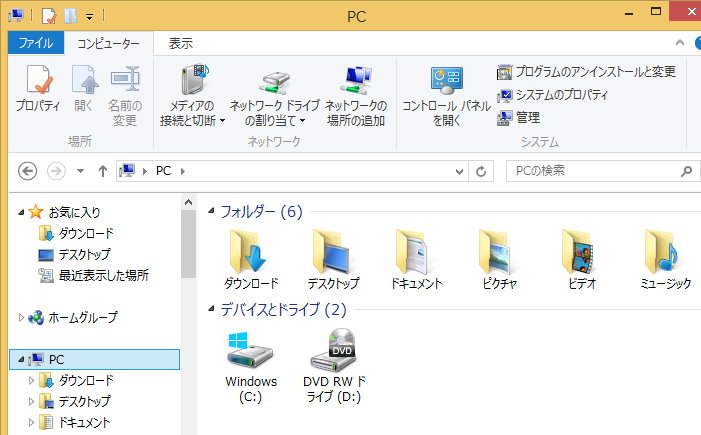Image resolution: width=701 pixels, height=435 pixels.
Task: Select ダウンロード under お気に入り in sidebar
Action: tap(86, 233)
